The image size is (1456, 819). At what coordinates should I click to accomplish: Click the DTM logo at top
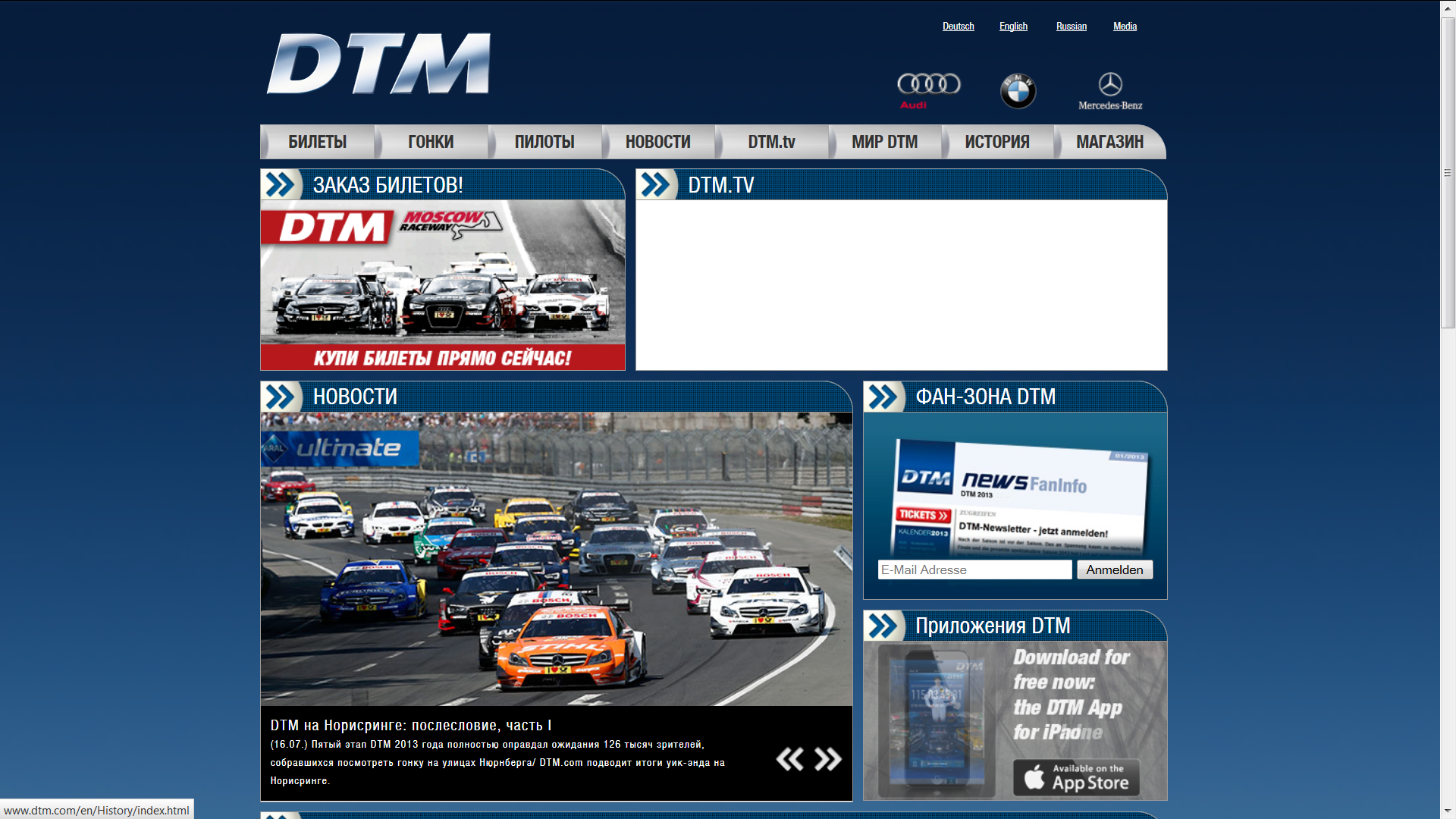[x=378, y=64]
